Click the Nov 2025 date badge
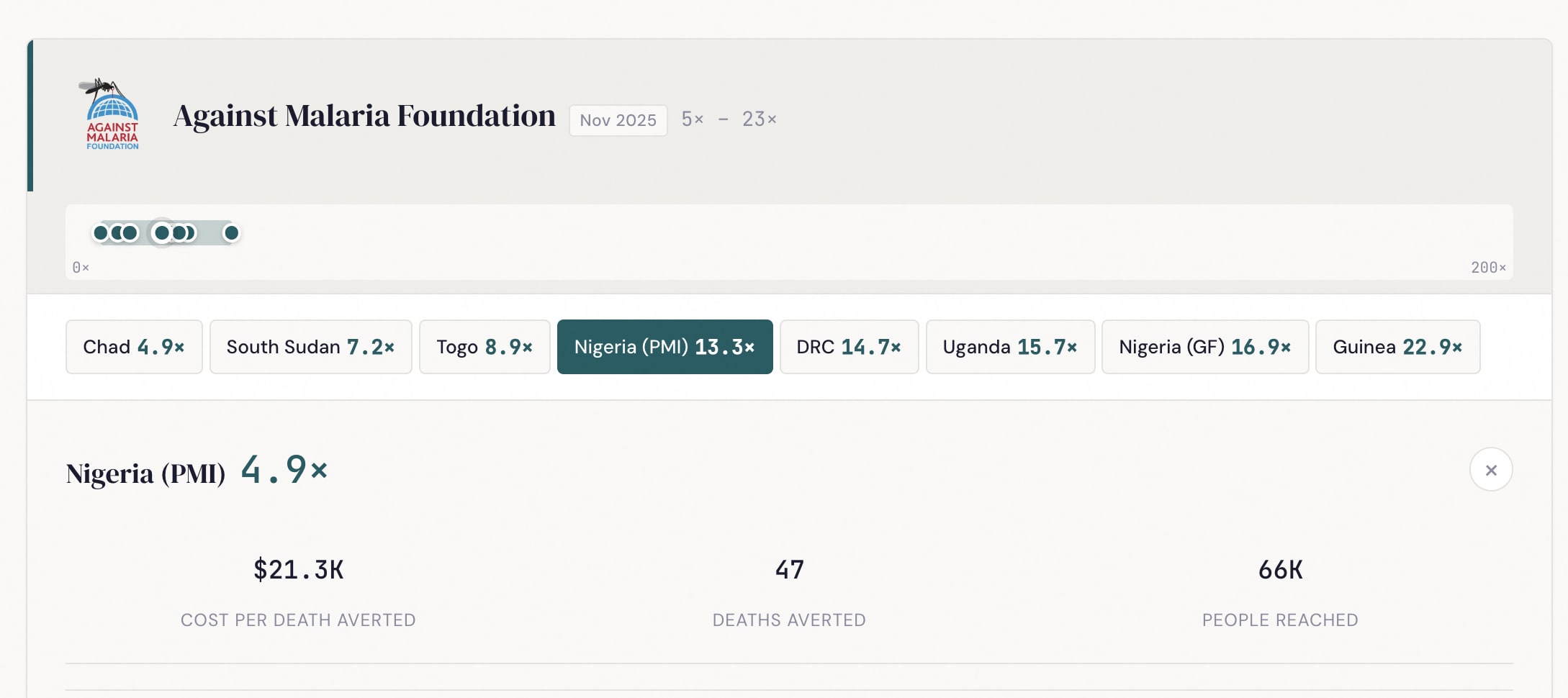 pyautogui.click(x=618, y=119)
